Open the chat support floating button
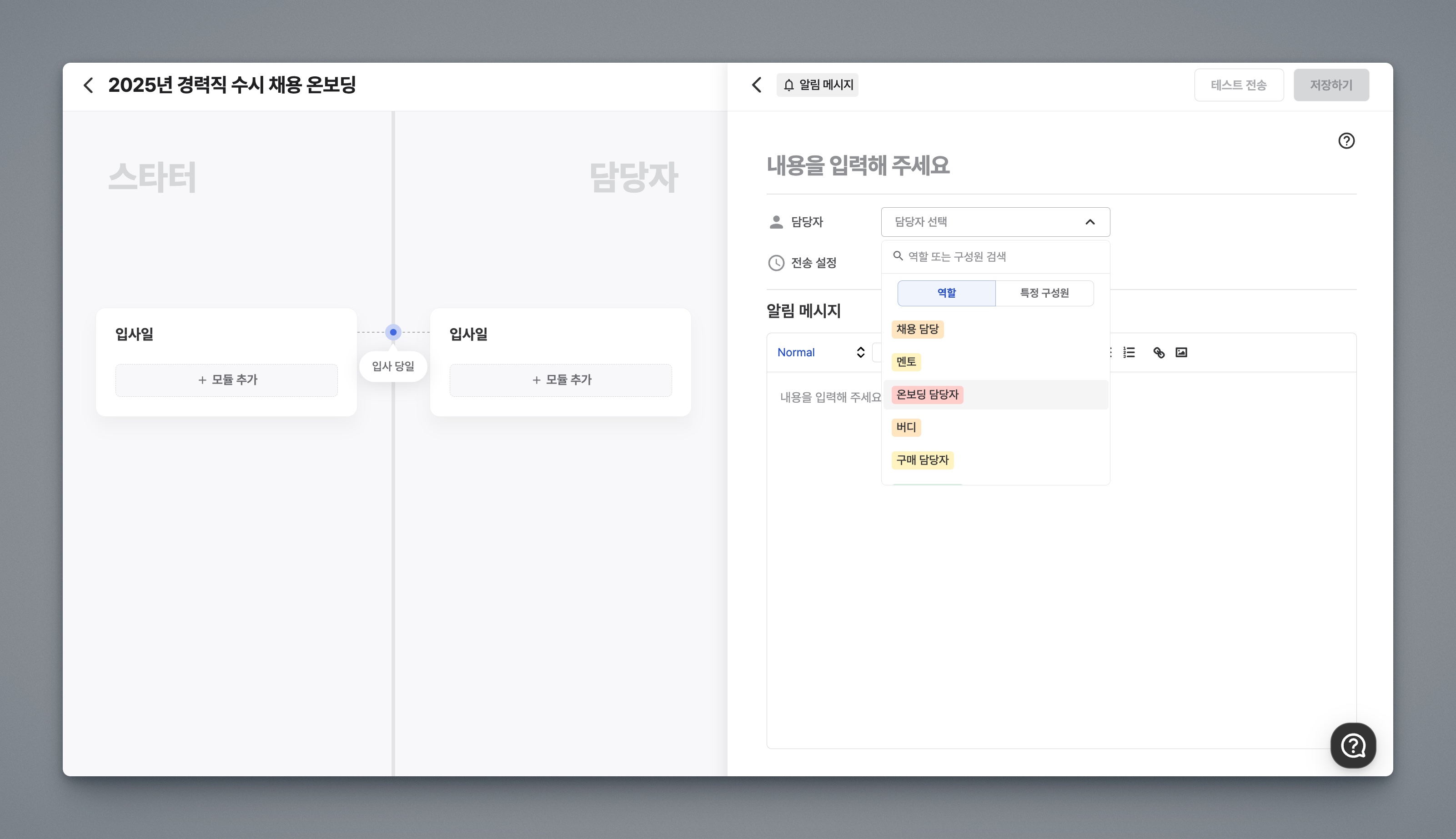The width and height of the screenshot is (1456, 839). 1353,746
